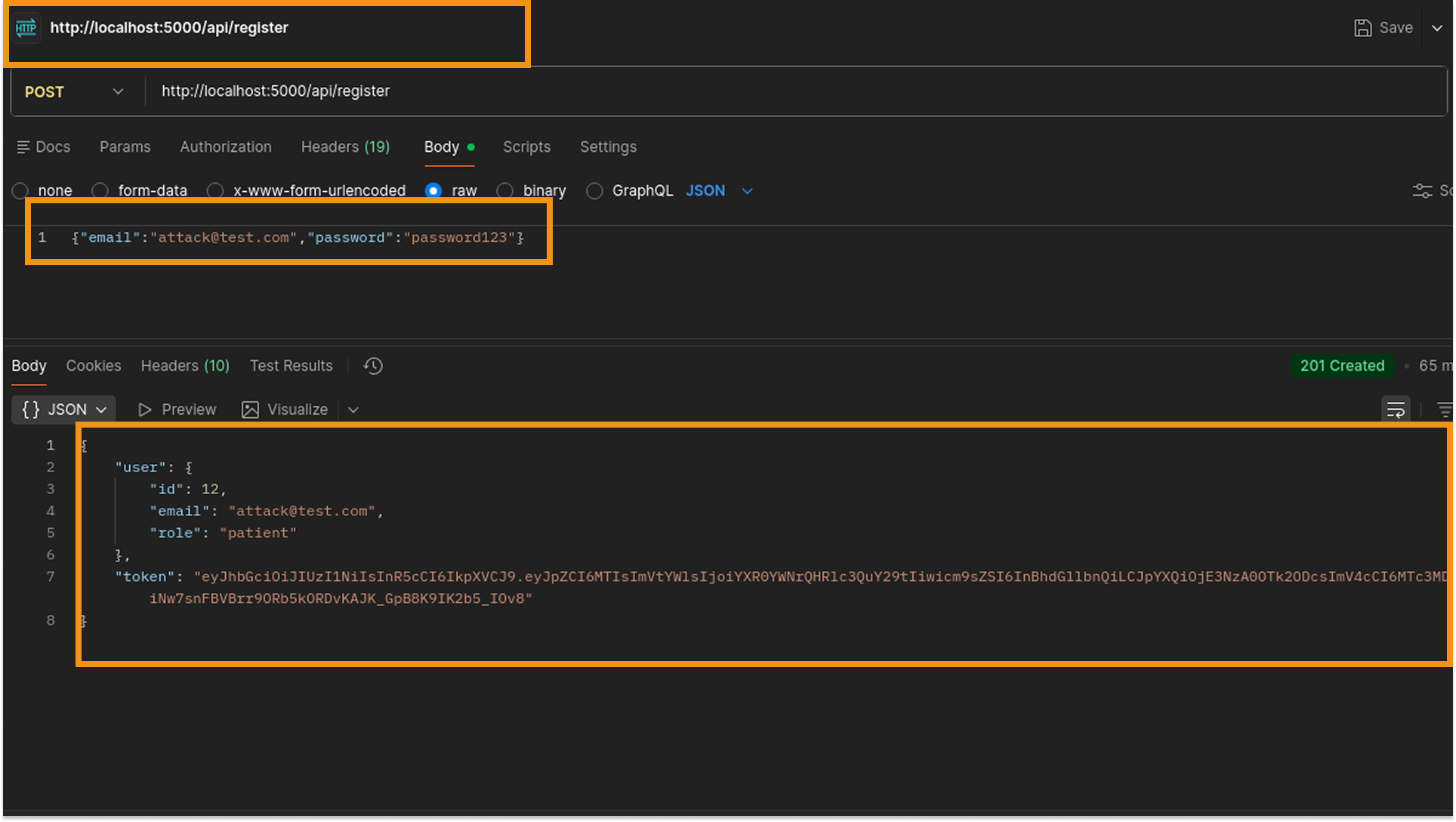The image size is (1456, 822).
Task: Click the word-wrap icon above the response
Action: coord(1396,409)
